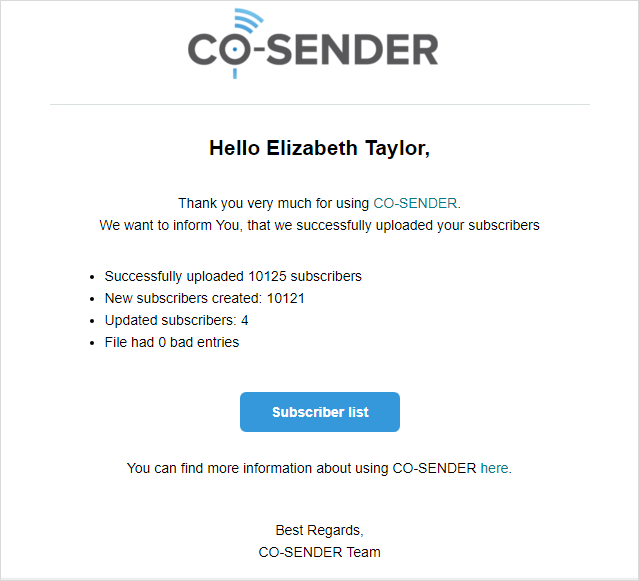Click the 'You can find more information' text
Screen dimensions: 639x581
pyautogui.click(x=302, y=468)
